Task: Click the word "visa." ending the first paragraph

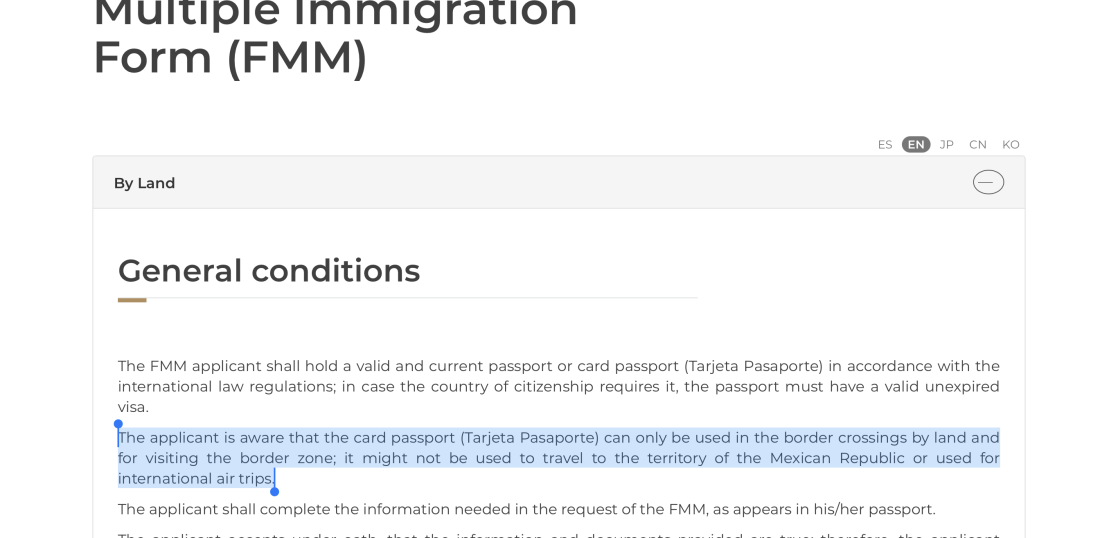Action: click(133, 407)
